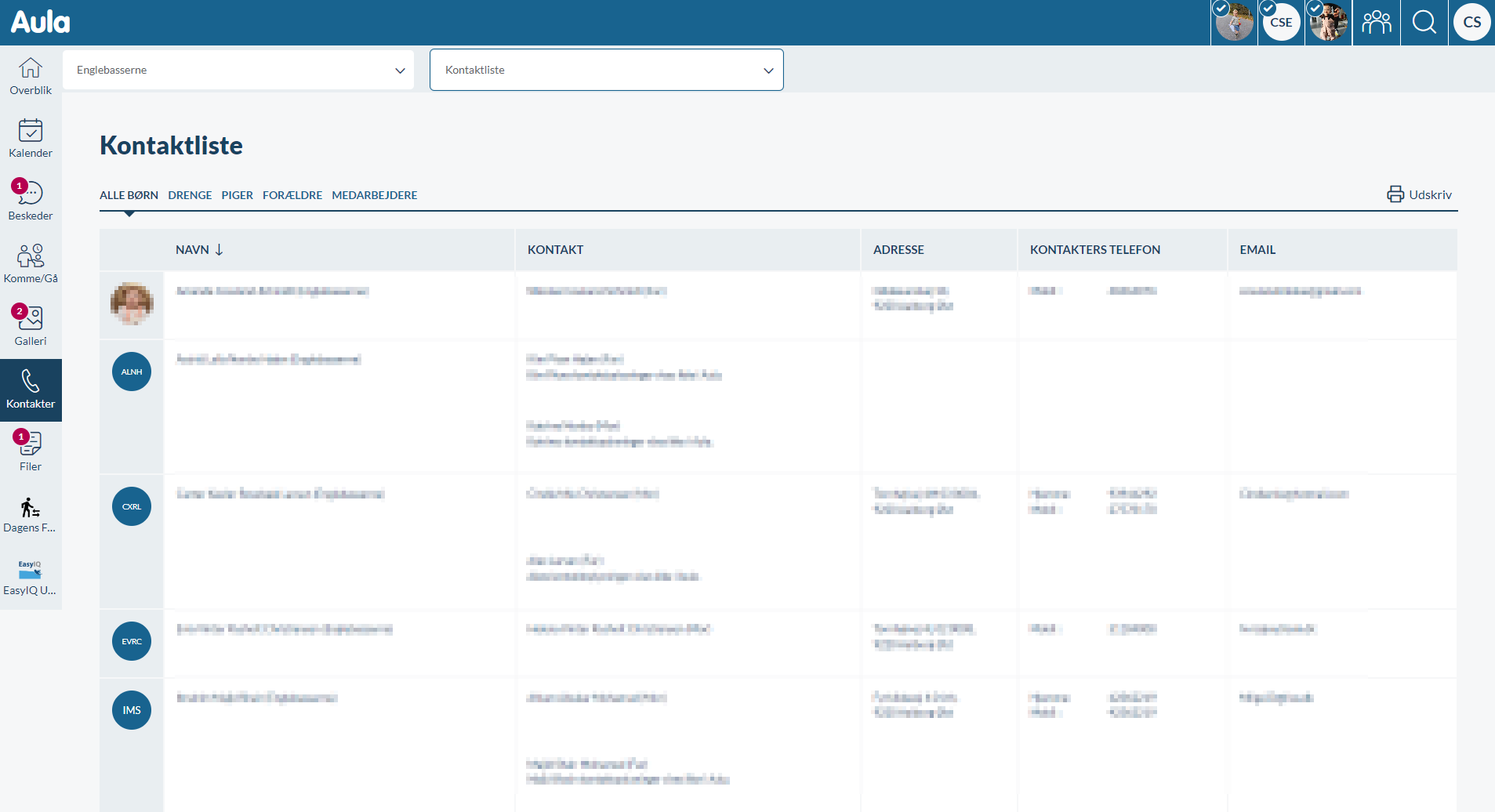Click the search magnifier icon
The height and width of the screenshot is (812, 1495).
click(1424, 23)
